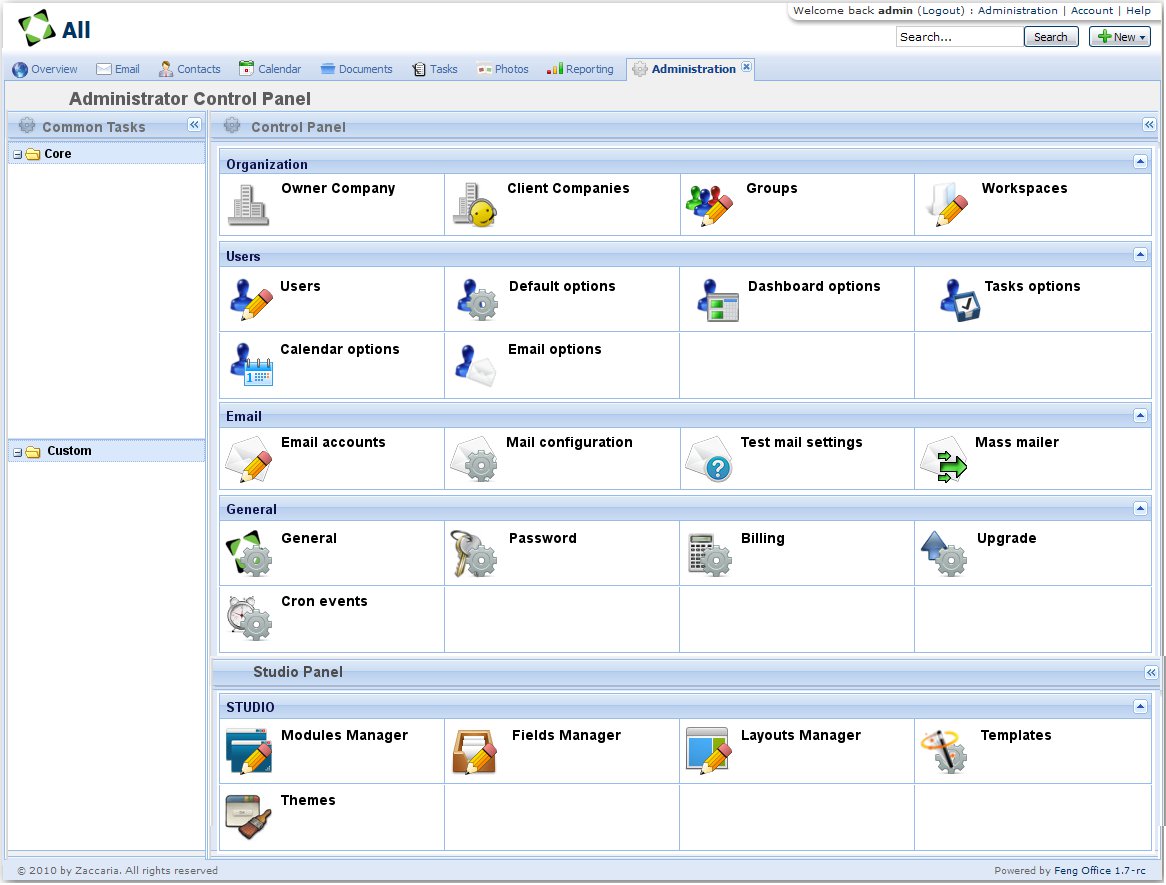Open the Billing calculator icon
The image size is (1166, 885).
point(709,554)
